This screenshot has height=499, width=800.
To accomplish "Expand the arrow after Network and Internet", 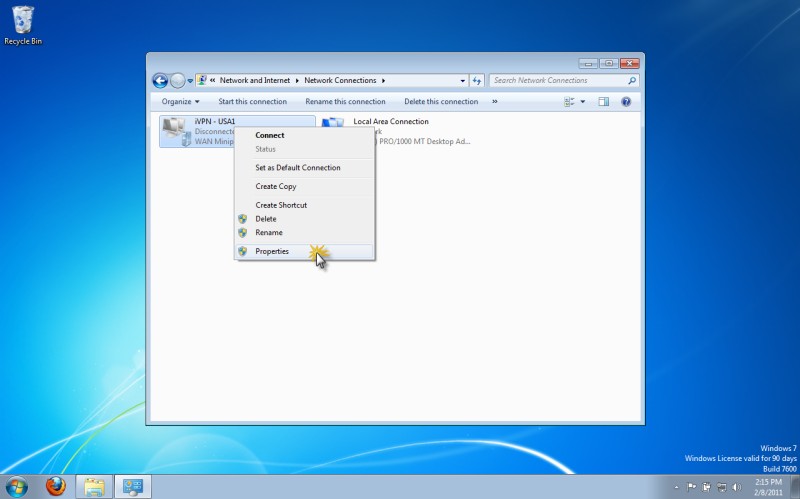I will coord(297,80).
